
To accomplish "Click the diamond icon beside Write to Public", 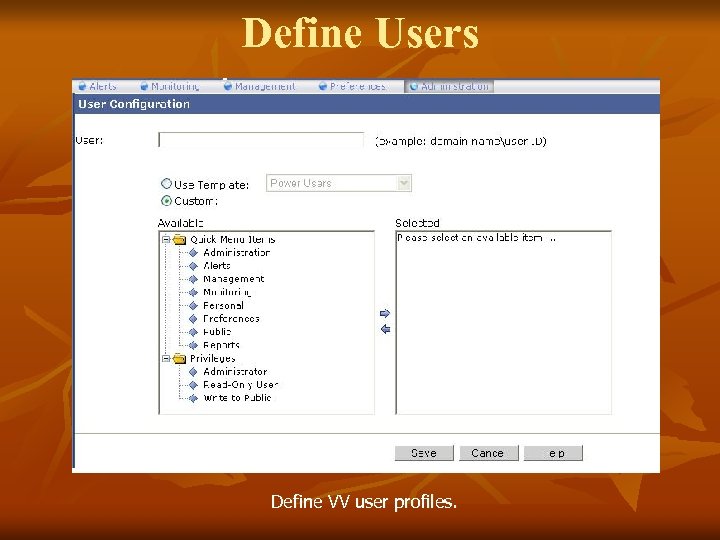I will pyautogui.click(x=193, y=398).
